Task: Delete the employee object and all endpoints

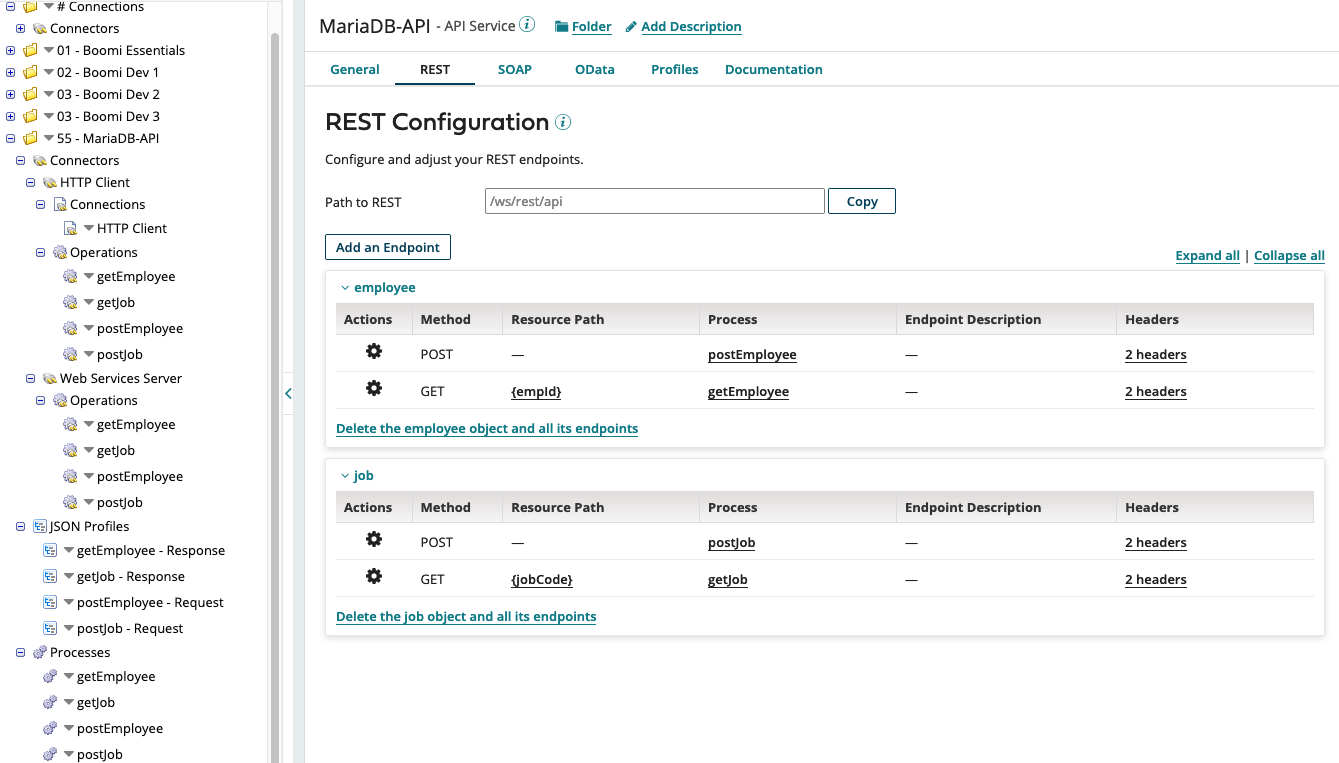Action: coord(487,428)
